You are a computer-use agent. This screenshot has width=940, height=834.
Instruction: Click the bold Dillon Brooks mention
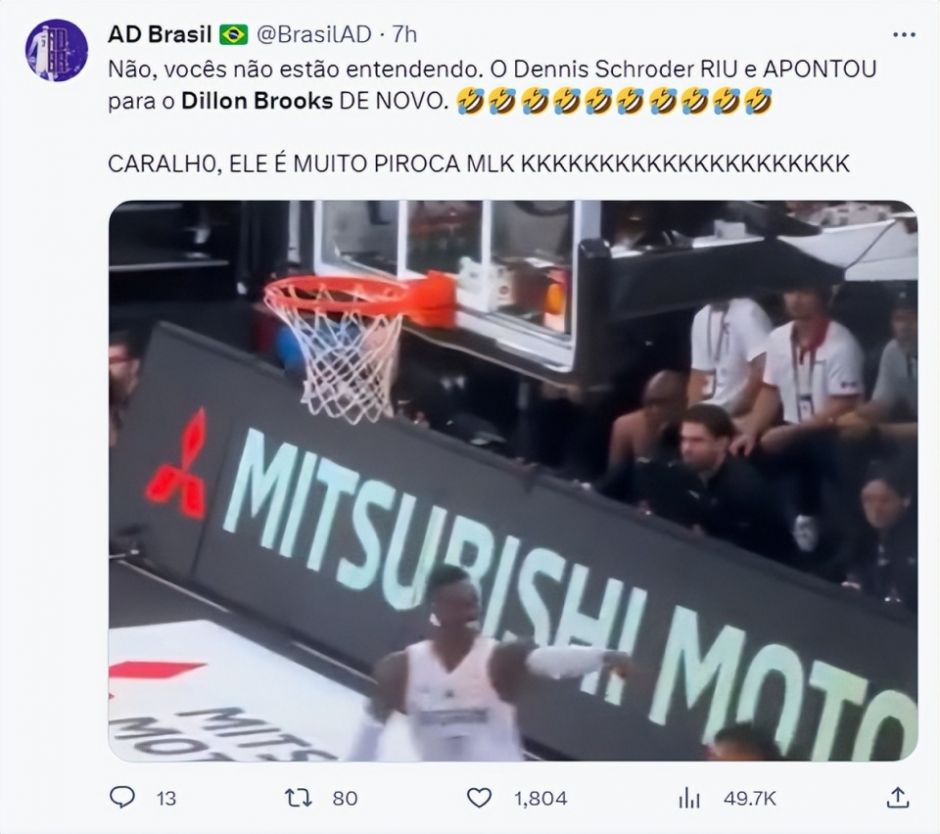pyautogui.click(x=257, y=101)
